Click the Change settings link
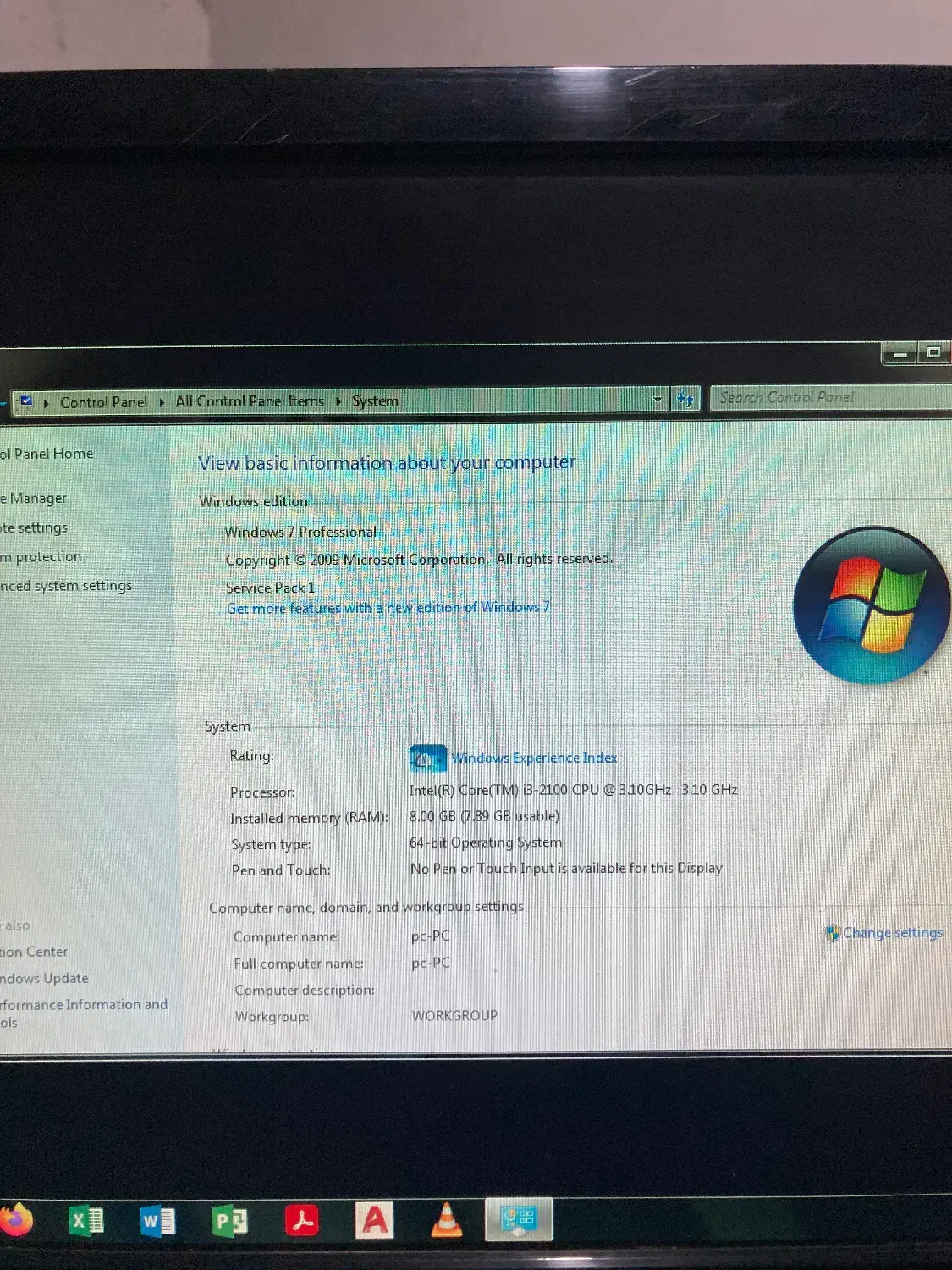The height and width of the screenshot is (1270, 952). (893, 933)
